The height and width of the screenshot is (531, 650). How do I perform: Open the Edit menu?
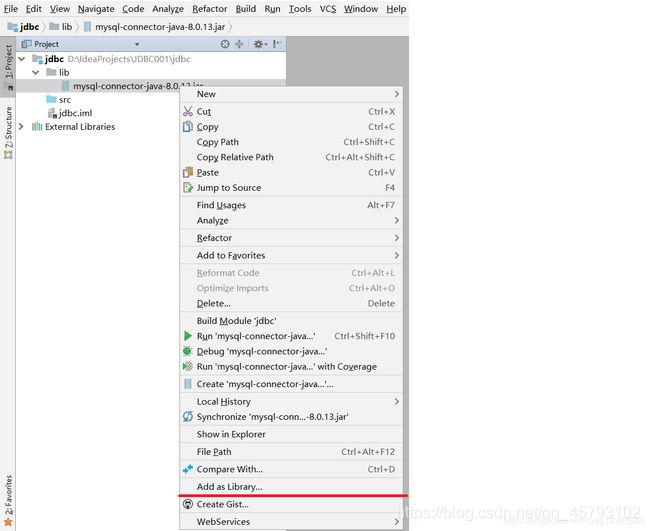tap(34, 9)
